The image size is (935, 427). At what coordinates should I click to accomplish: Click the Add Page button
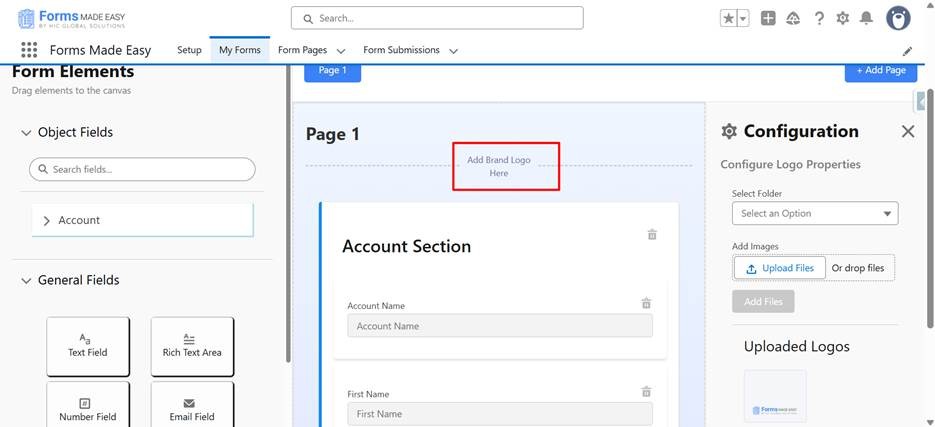[x=880, y=70]
